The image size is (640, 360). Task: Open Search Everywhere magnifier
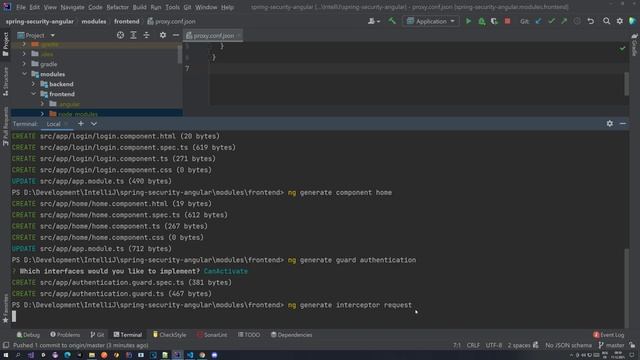coord(607,21)
